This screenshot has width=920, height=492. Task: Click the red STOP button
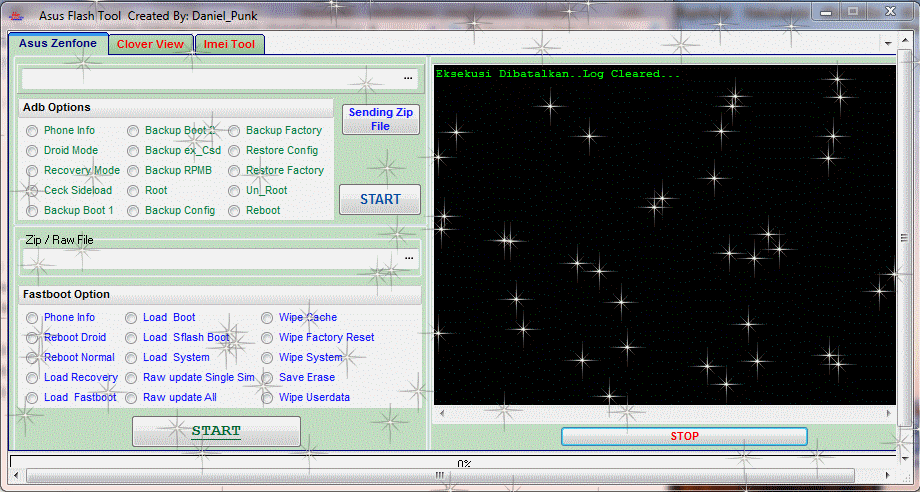[x=684, y=436]
